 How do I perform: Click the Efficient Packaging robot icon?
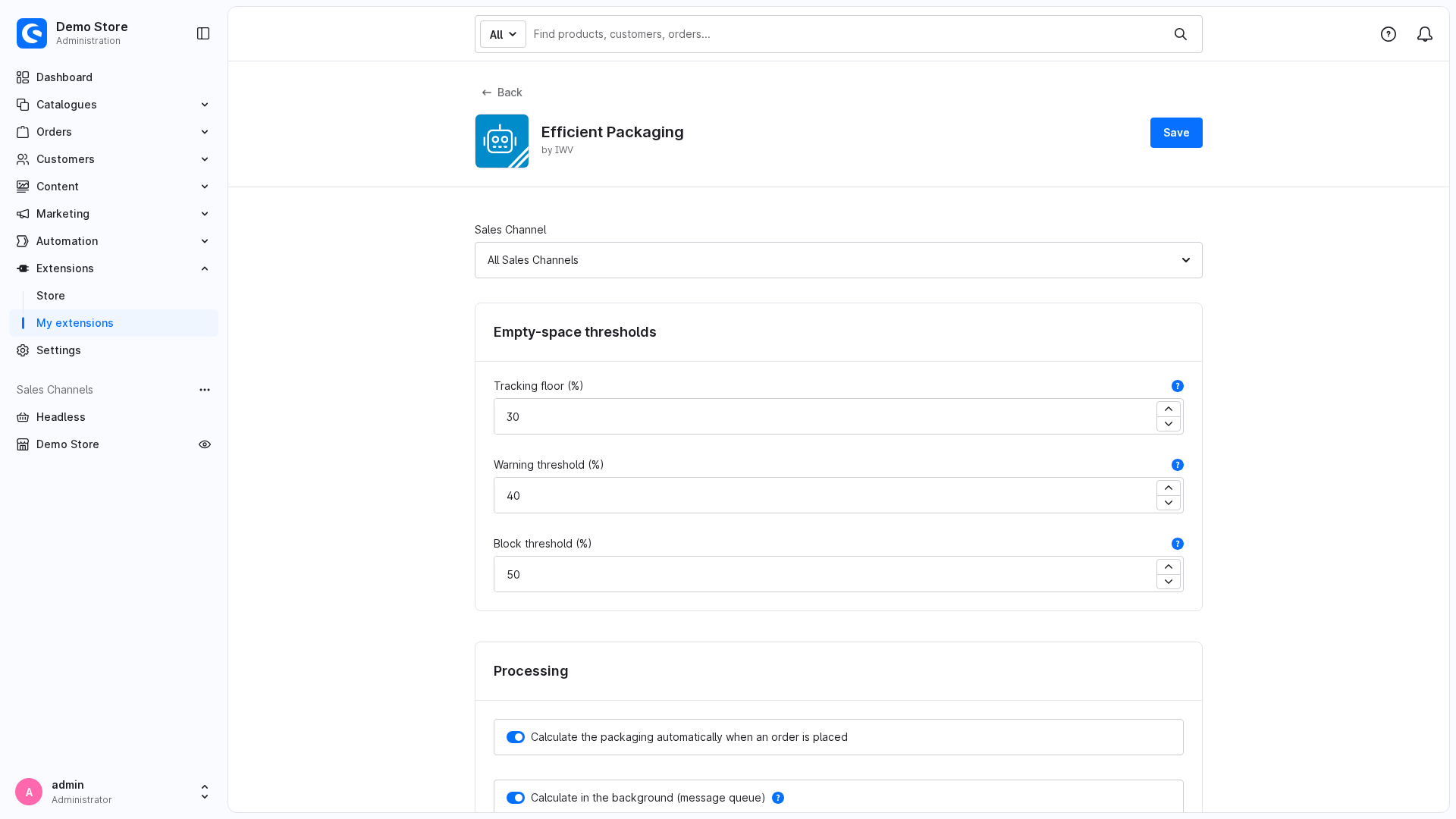pyautogui.click(x=502, y=141)
